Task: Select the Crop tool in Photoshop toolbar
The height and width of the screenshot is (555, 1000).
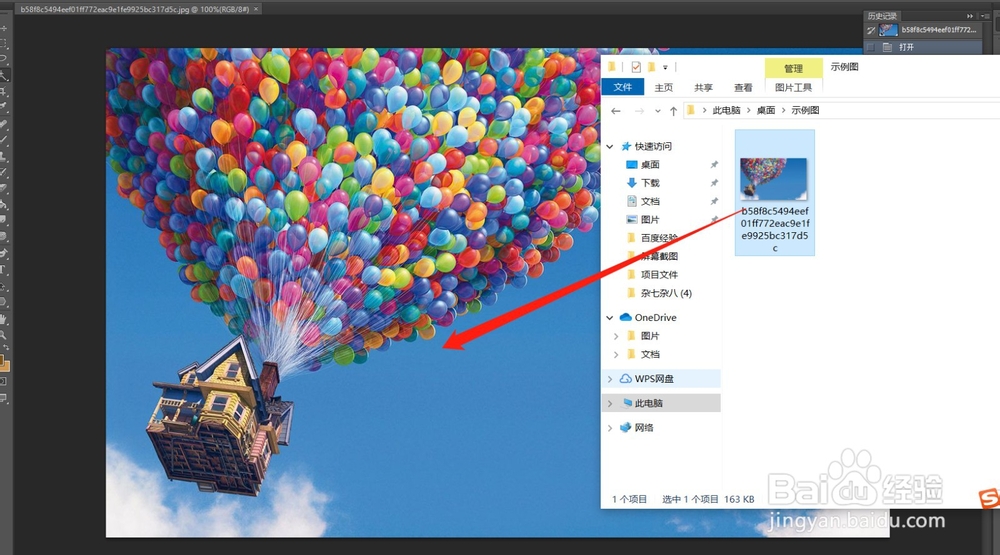Action: 3,92
